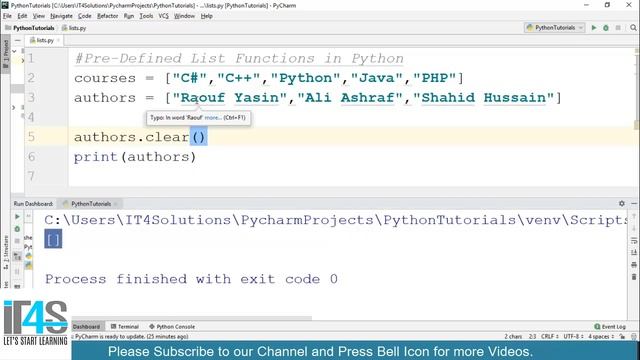Screen dimensions: 640x360
Task: Open the Code menu
Action: [84, 16]
